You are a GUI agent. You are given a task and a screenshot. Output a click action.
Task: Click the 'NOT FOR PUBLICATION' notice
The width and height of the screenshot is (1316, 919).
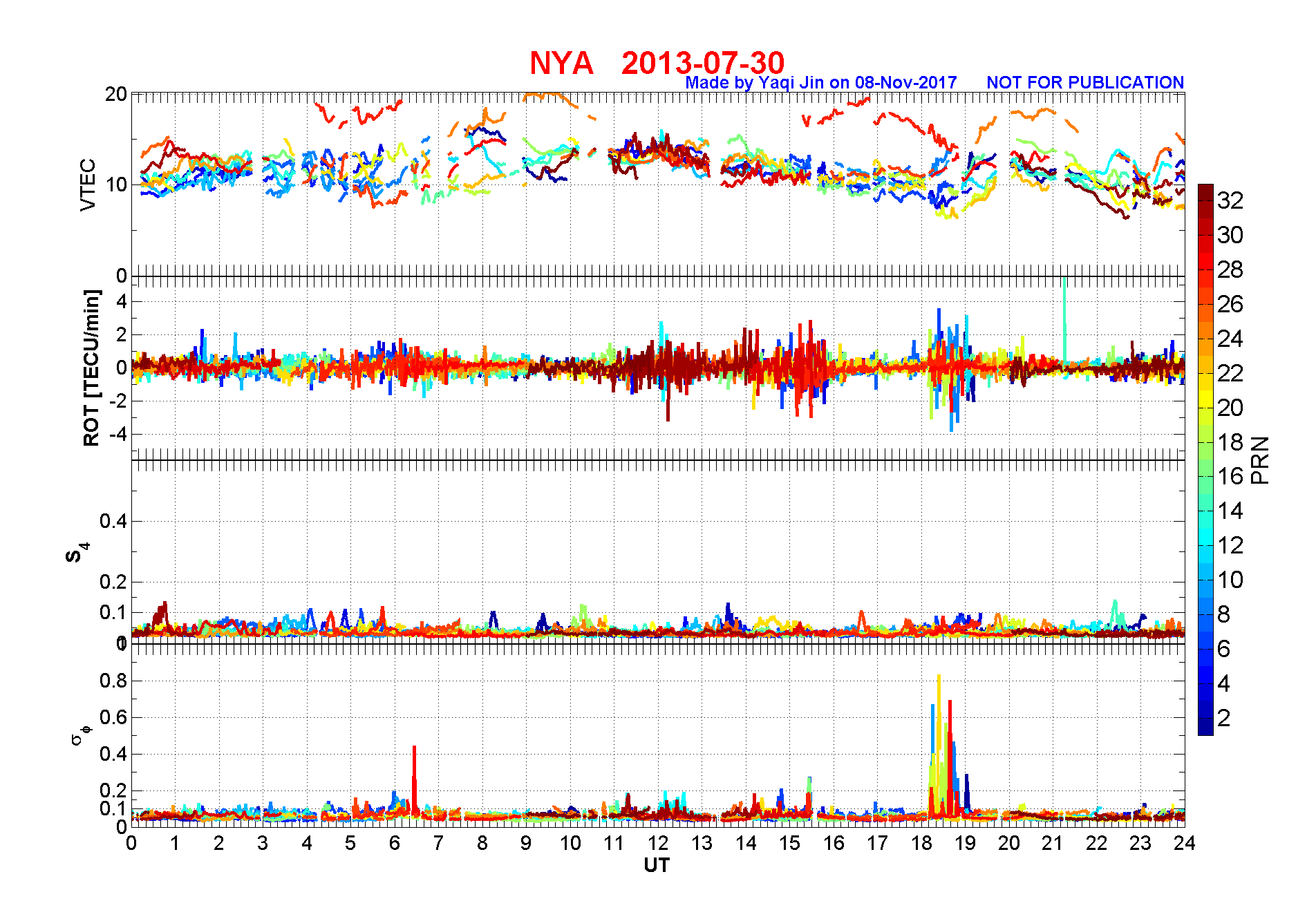point(1085,82)
